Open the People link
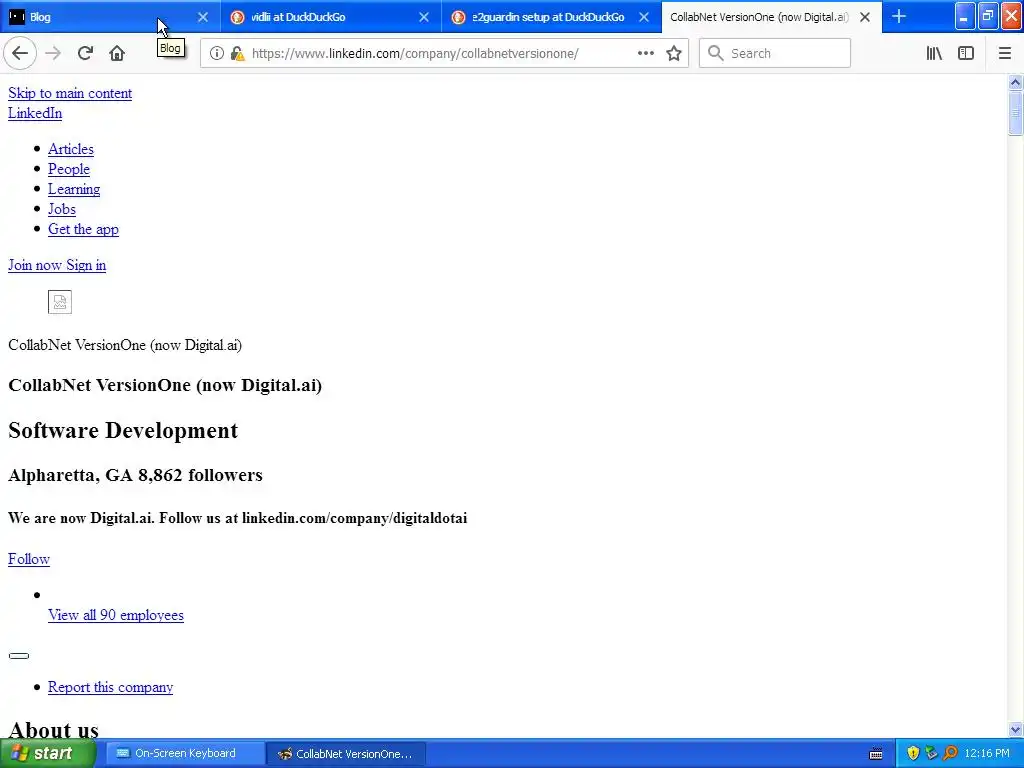The image size is (1024, 768). 69,169
